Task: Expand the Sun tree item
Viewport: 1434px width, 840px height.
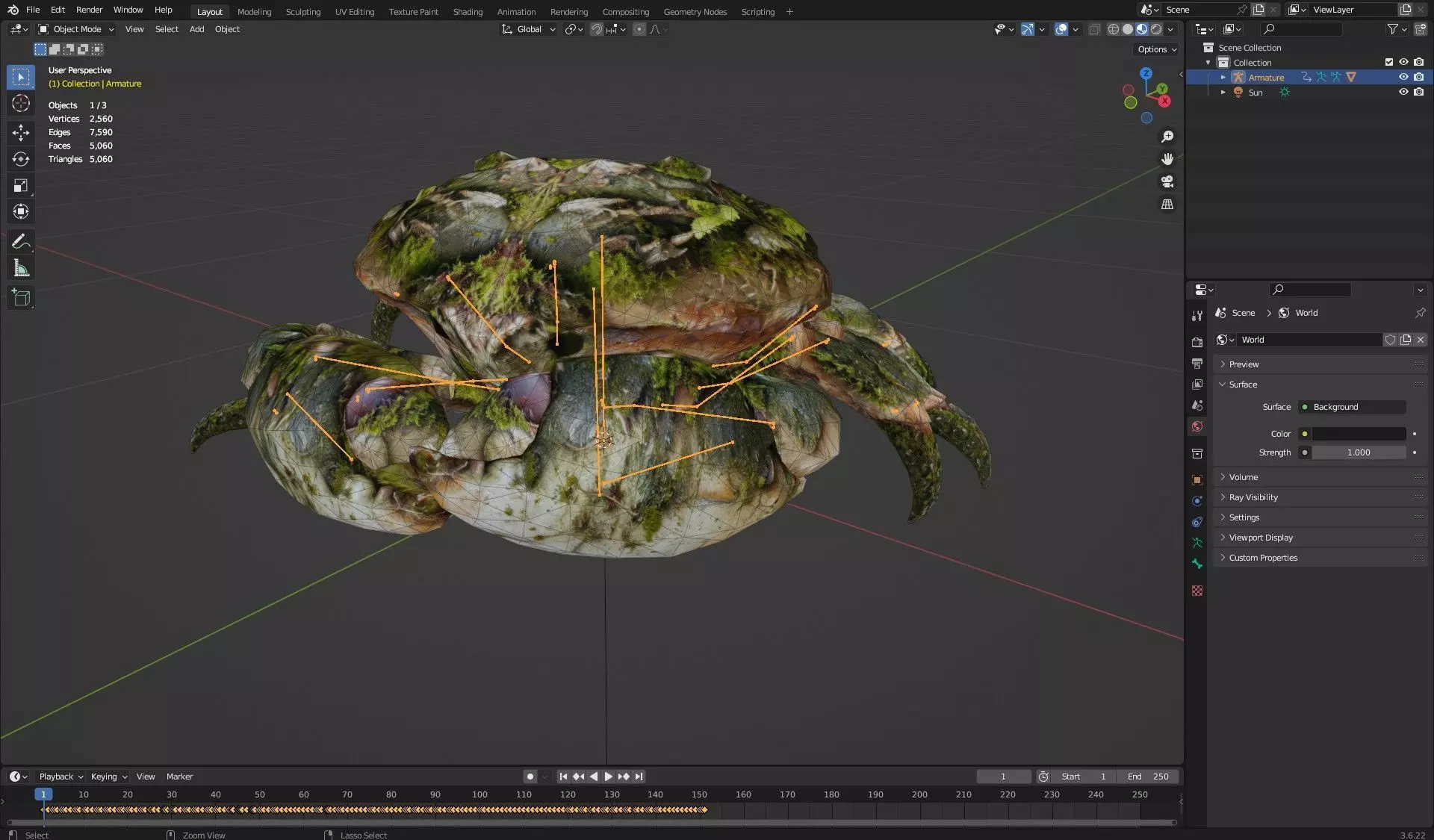Action: [1223, 92]
